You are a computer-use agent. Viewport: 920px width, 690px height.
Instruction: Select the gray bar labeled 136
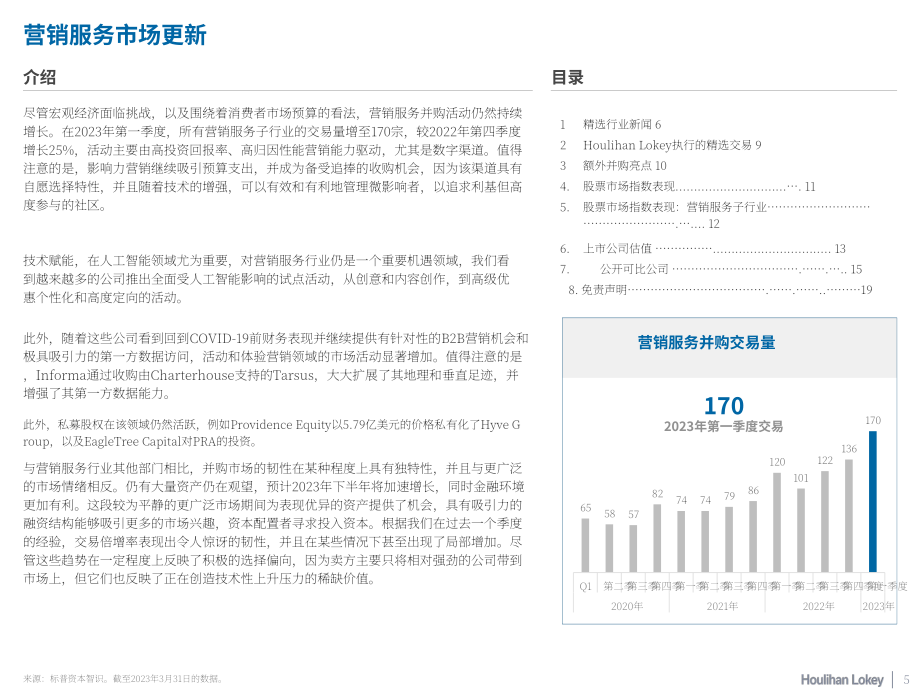pyautogui.click(x=848, y=516)
